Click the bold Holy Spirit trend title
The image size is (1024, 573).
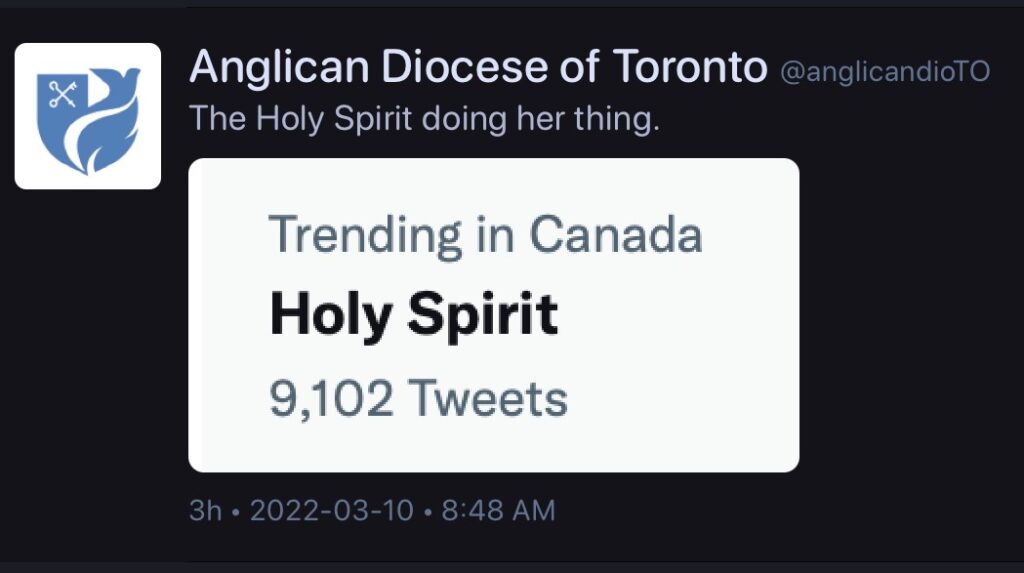tap(414, 316)
